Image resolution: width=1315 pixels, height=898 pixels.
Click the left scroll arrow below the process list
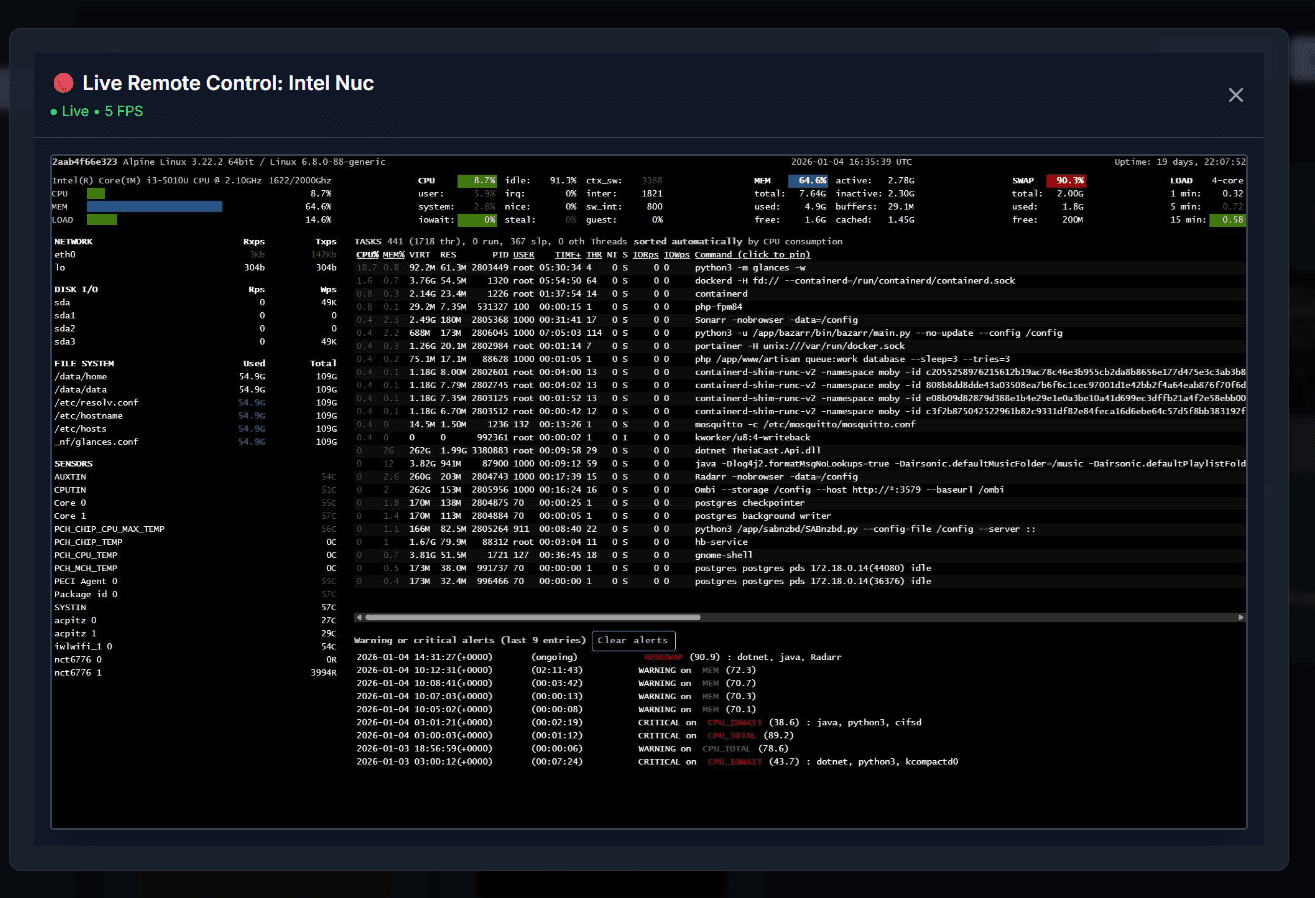[357, 617]
